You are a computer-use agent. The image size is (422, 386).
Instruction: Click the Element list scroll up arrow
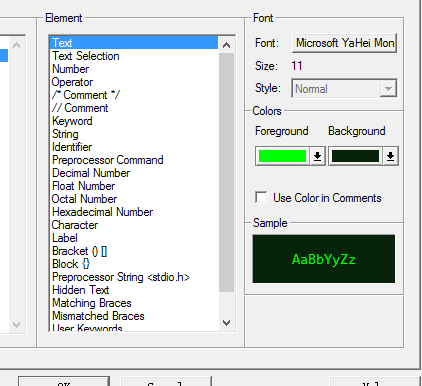point(226,45)
